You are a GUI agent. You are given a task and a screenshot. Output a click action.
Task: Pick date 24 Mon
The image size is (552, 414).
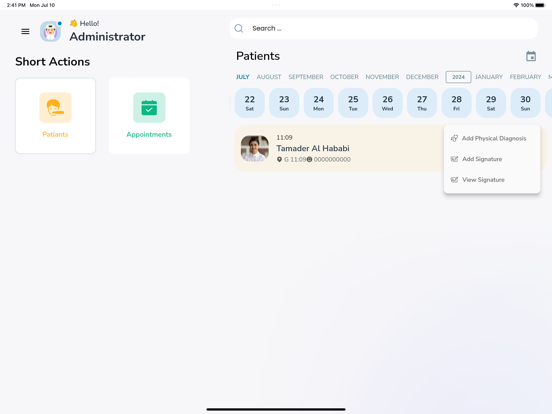pyautogui.click(x=319, y=103)
